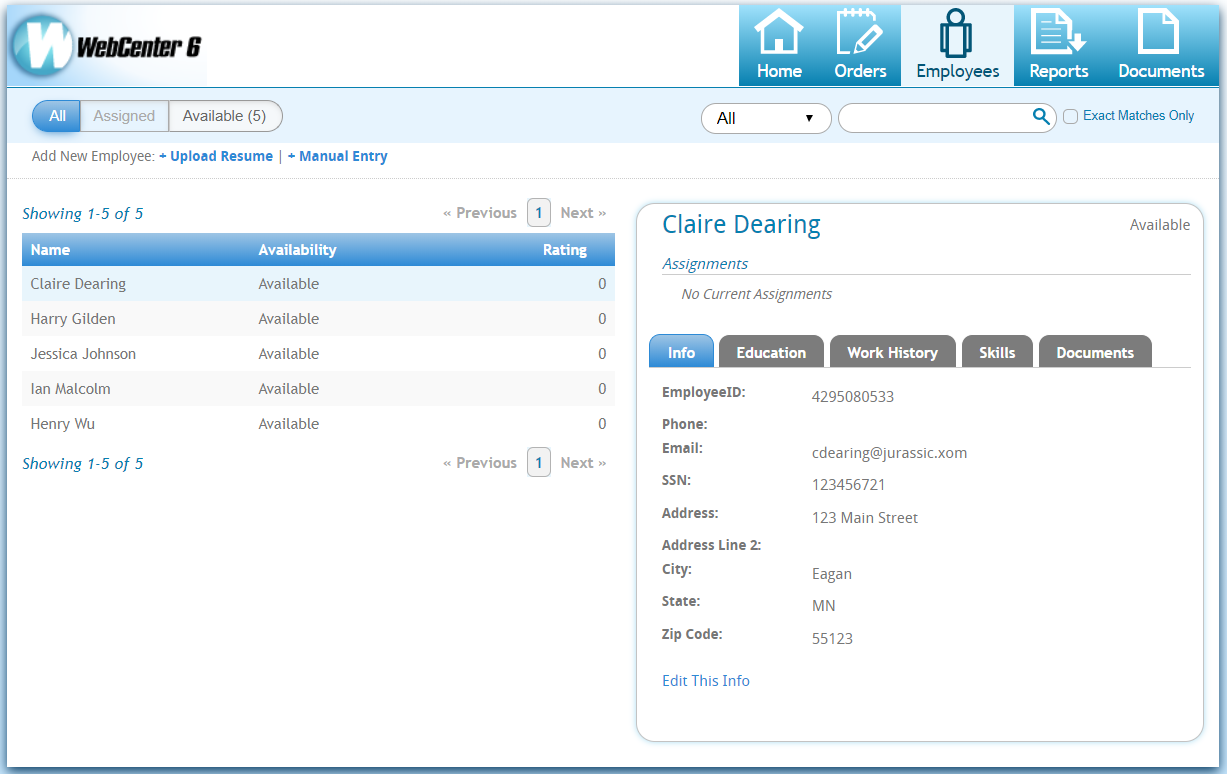The height and width of the screenshot is (774, 1227).
Task: Click the Manual Entry link
Action: point(337,156)
